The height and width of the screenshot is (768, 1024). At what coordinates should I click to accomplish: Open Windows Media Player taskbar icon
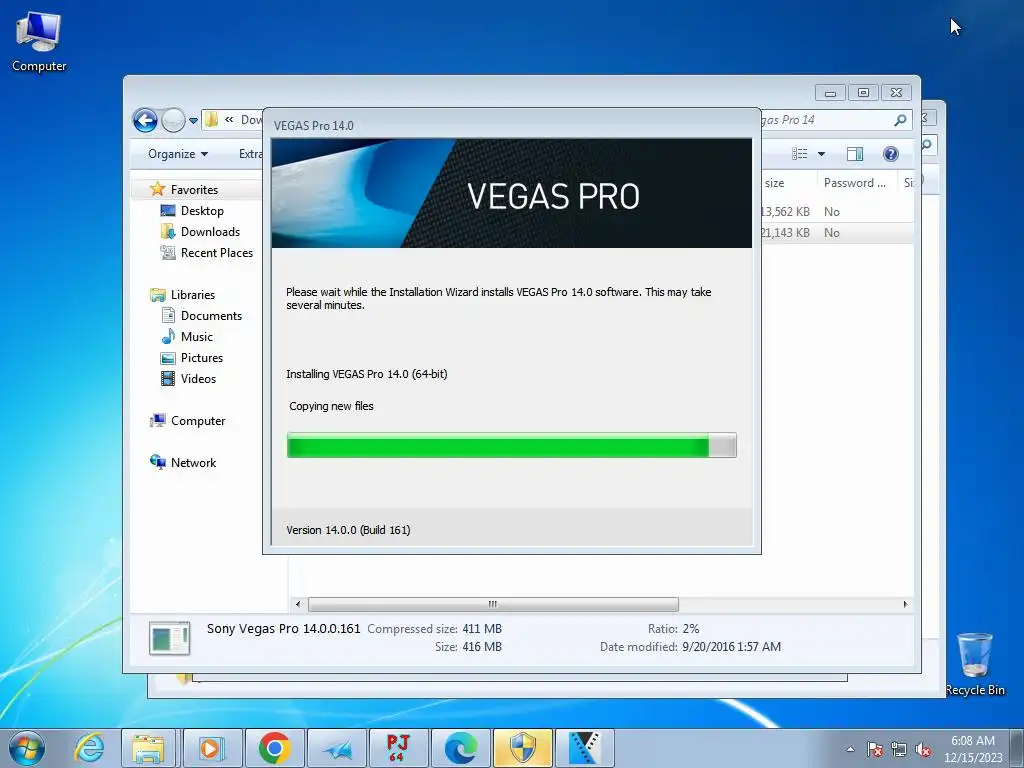pos(211,748)
